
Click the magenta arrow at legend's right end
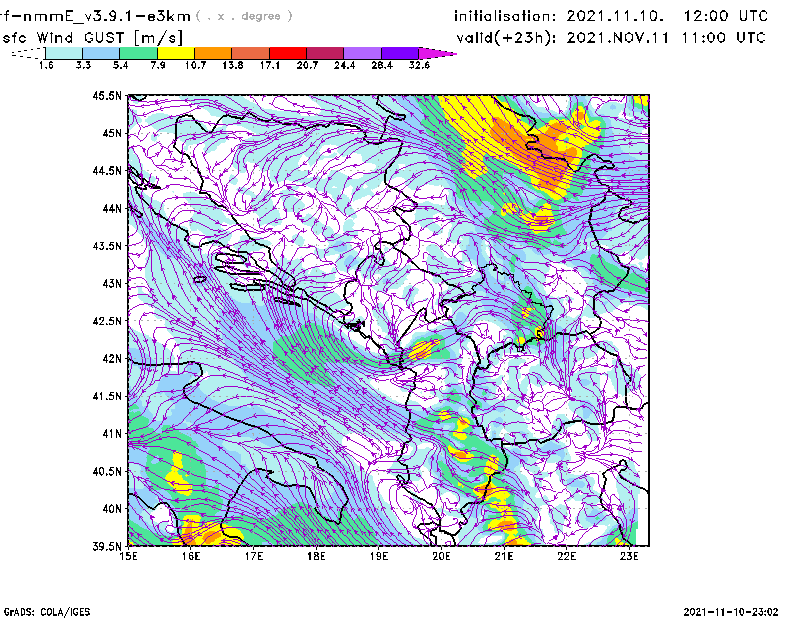(x=437, y=53)
